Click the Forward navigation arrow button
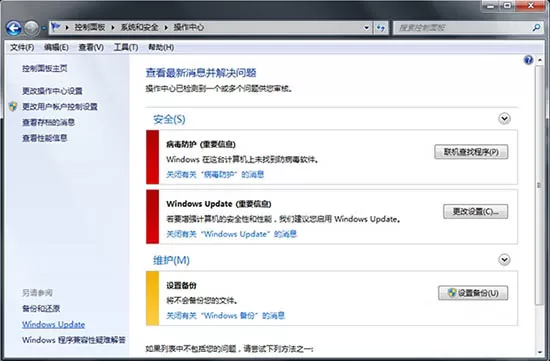The image size is (550, 361). (x=31, y=28)
